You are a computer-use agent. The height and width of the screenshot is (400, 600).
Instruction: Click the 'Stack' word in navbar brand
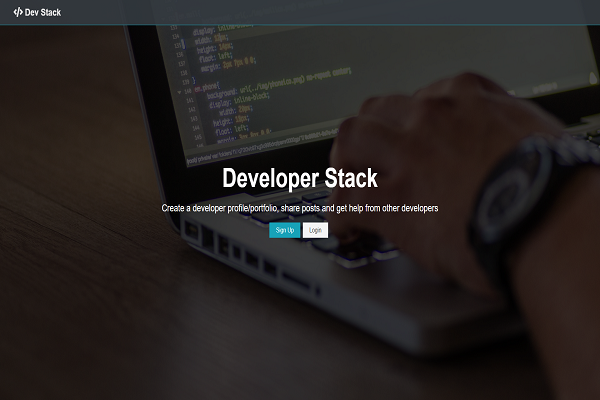(x=51, y=12)
